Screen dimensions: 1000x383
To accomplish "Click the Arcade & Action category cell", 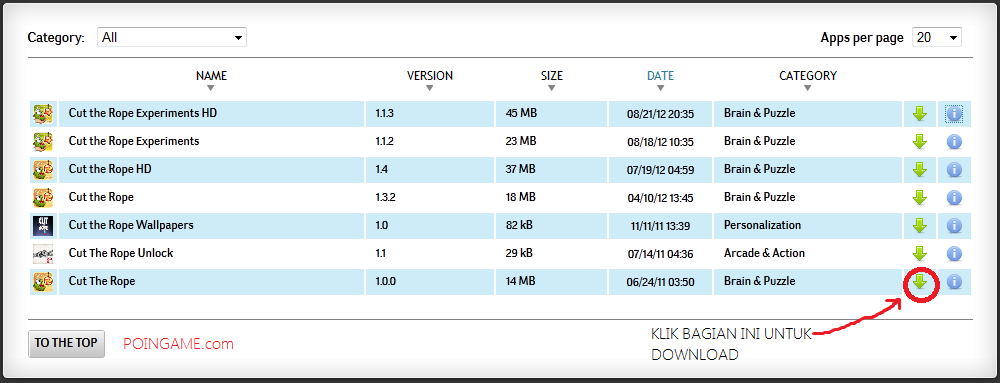I will (x=764, y=254).
